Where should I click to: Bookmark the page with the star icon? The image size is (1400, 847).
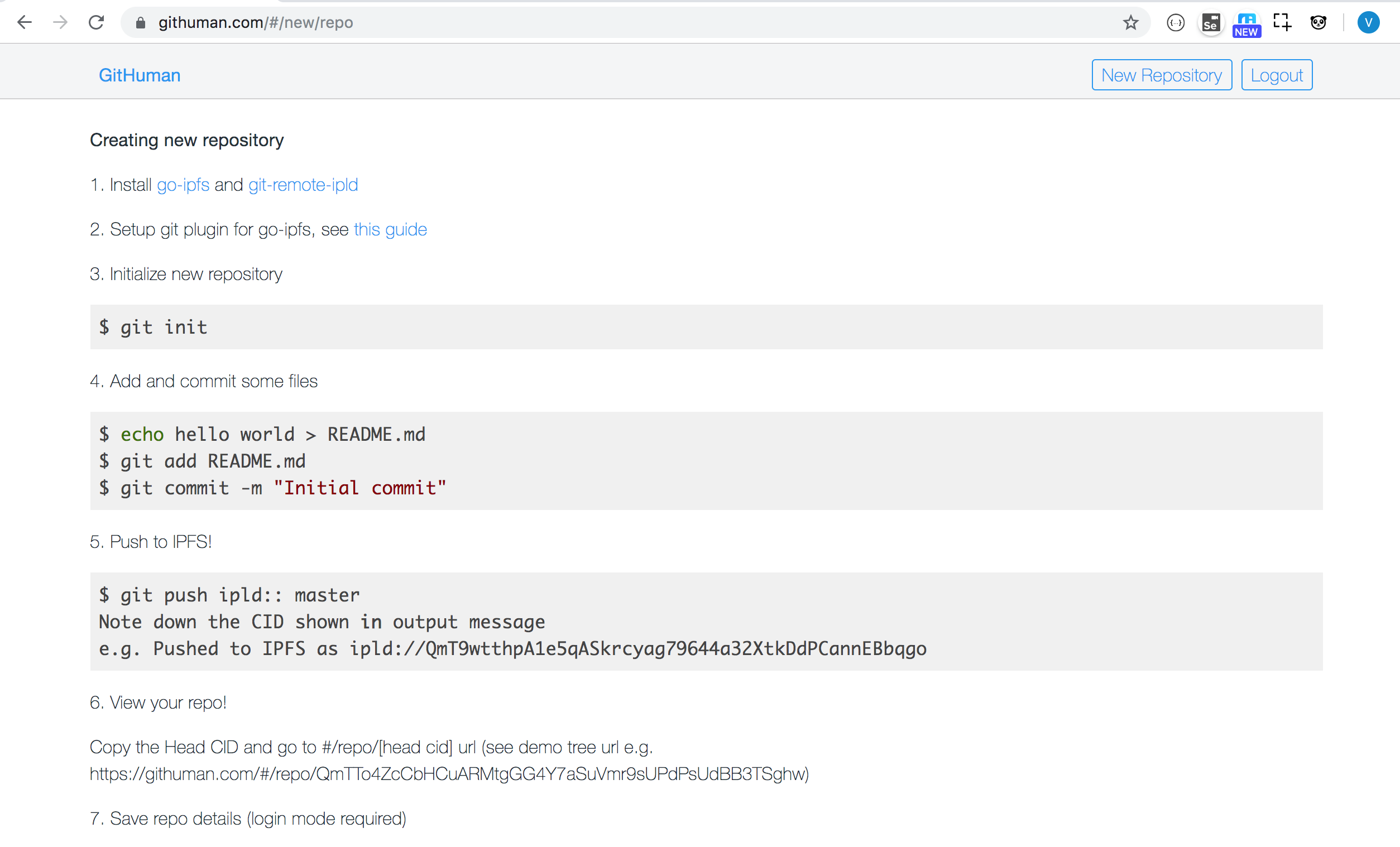(x=1131, y=23)
